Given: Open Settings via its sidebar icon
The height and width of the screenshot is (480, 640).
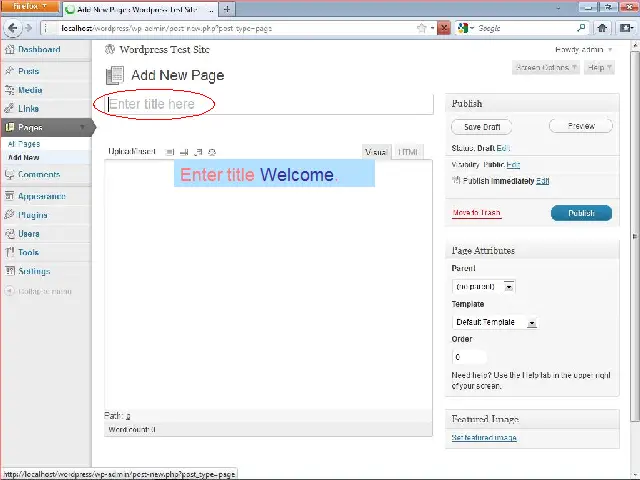Looking at the screenshot, I should click(9, 271).
